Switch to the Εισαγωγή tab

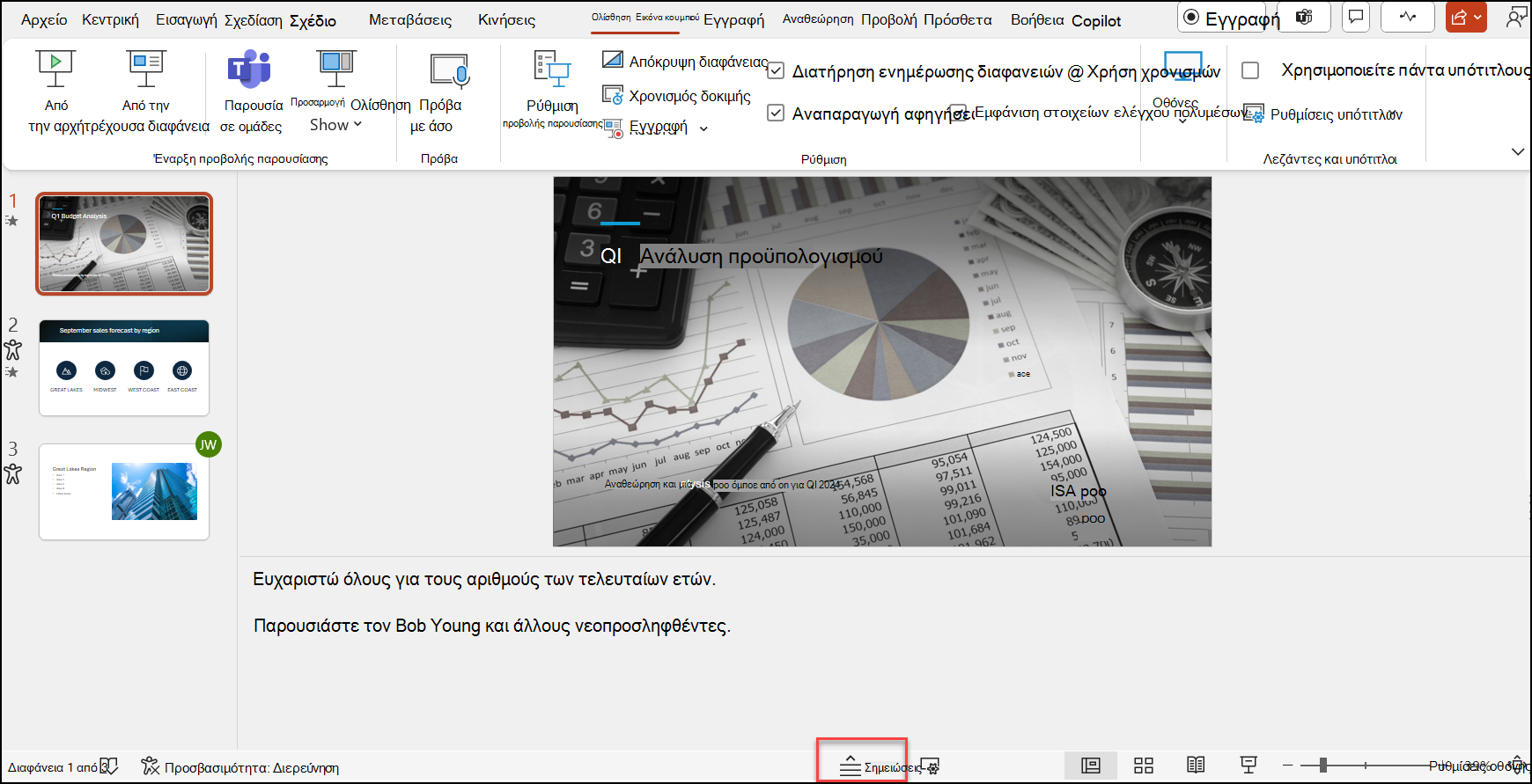(186, 19)
